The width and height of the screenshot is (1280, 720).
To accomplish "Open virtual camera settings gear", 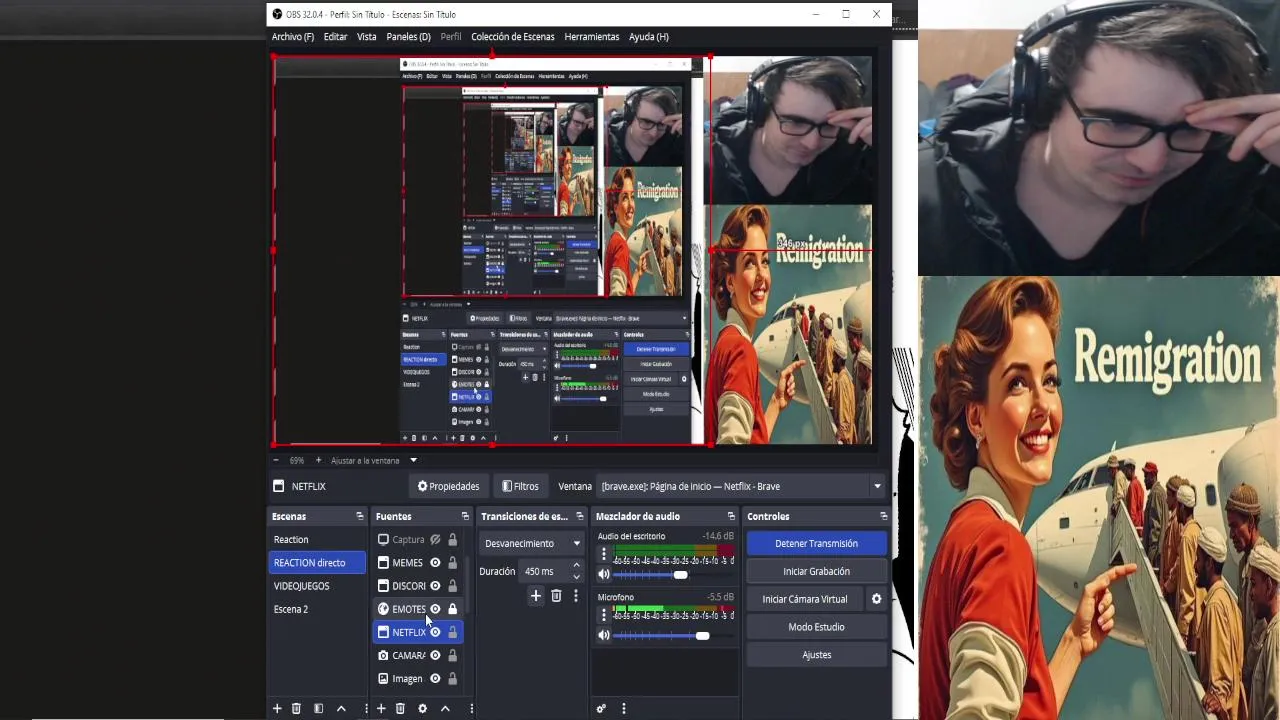I will click(876, 599).
